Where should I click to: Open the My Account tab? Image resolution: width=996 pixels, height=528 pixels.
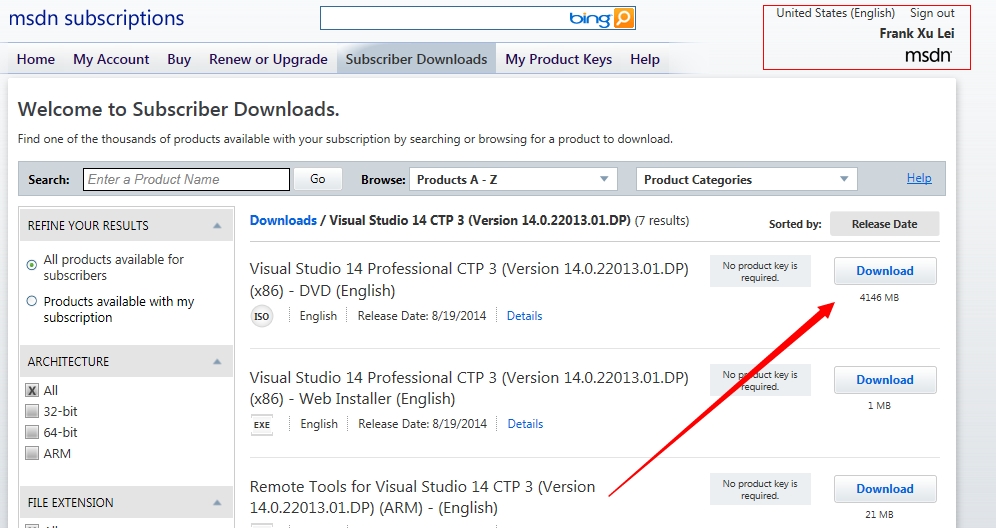[x=111, y=59]
